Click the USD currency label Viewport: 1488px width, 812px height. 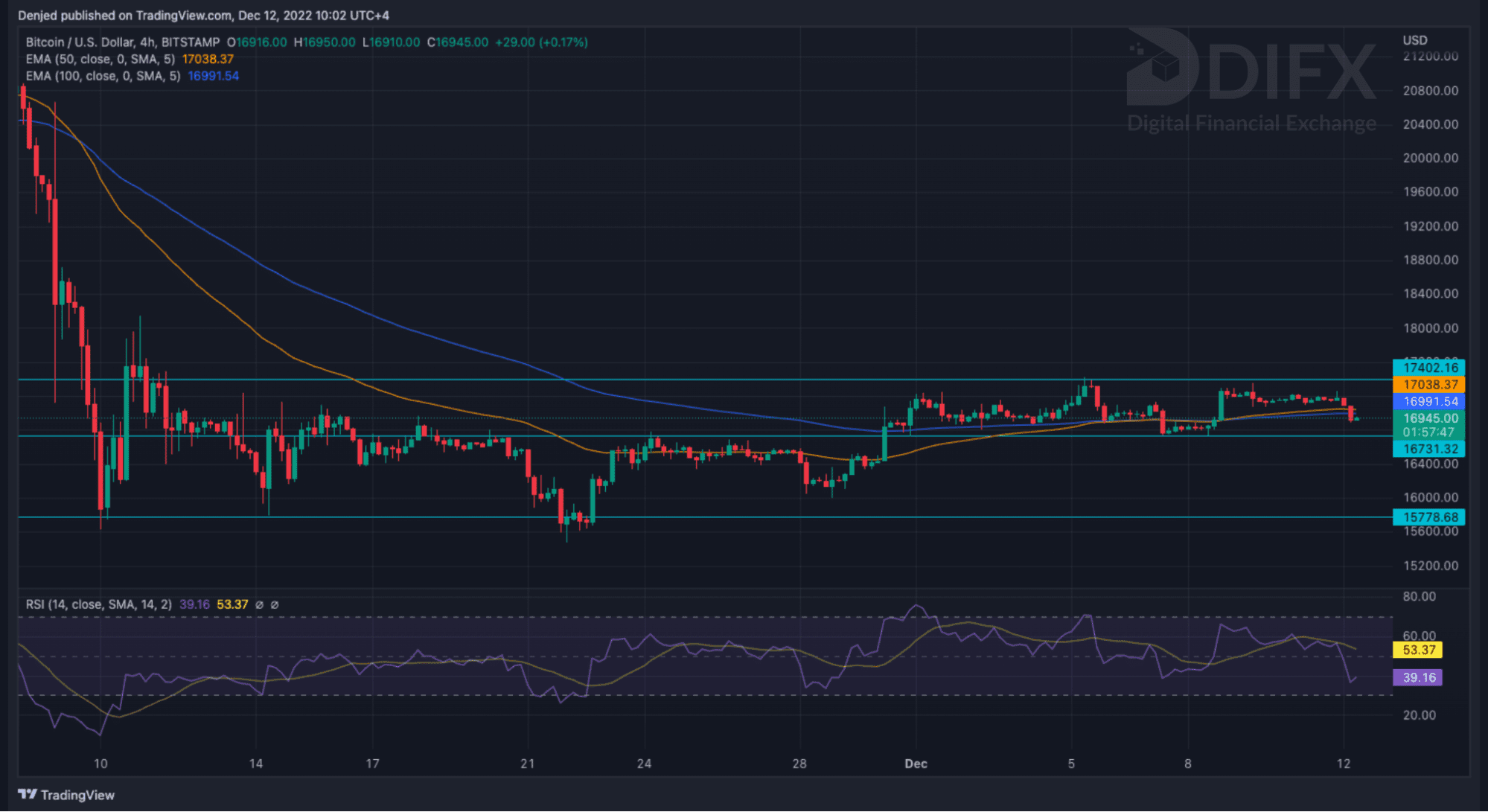click(x=1415, y=40)
